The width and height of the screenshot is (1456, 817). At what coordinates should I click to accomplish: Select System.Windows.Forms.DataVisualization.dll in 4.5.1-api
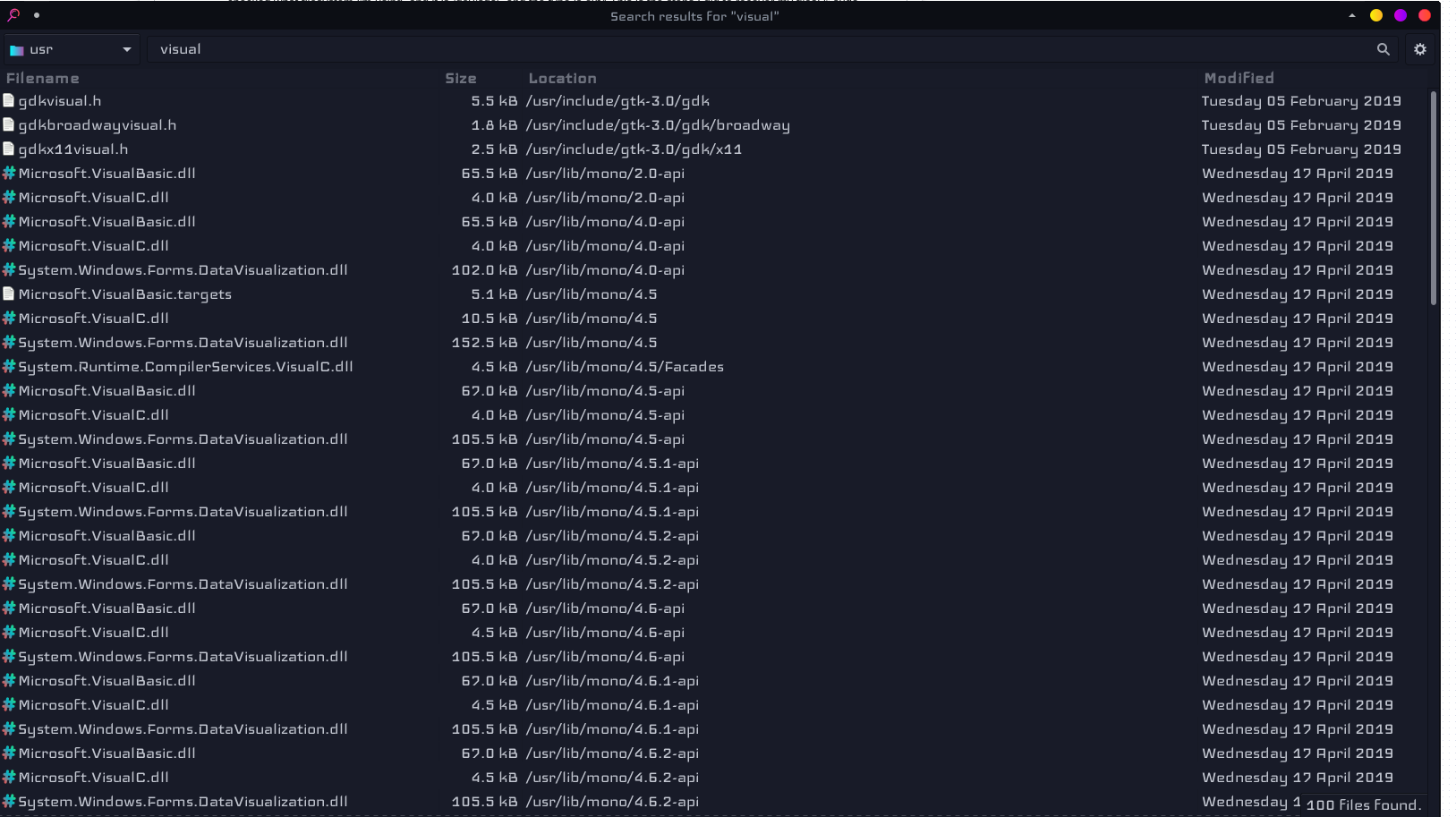click(x=183, y=511)
